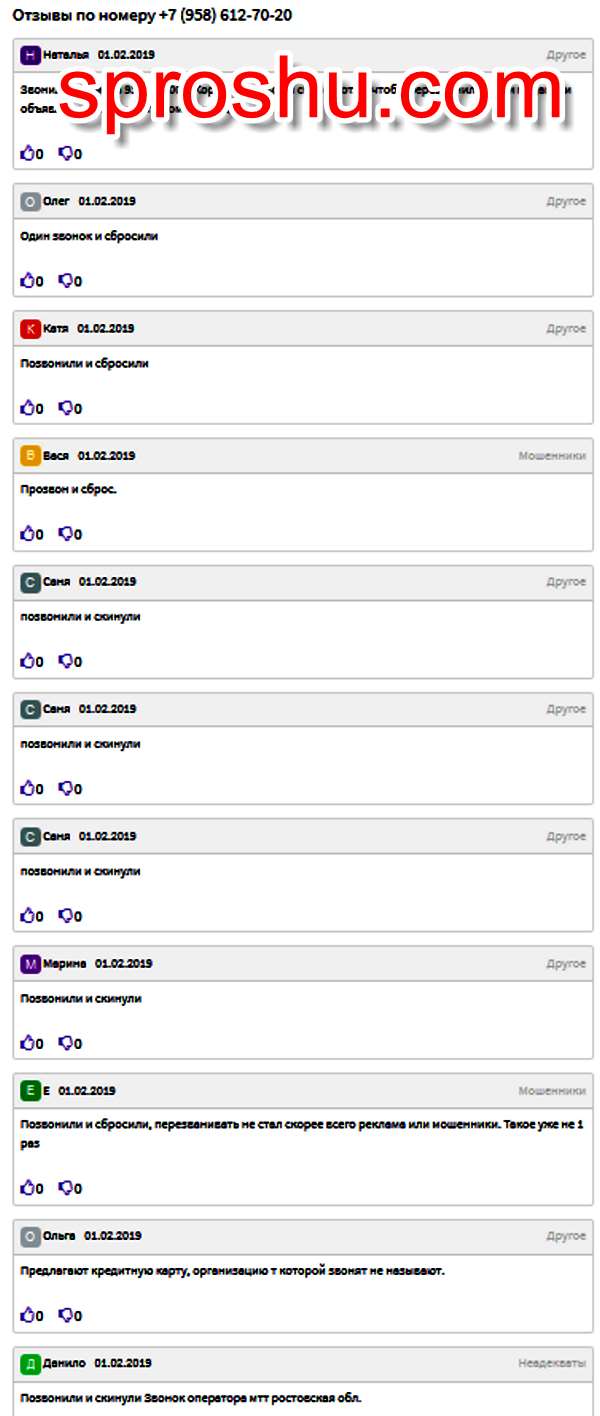Click 'Другое' tag on Ольга's review
This screenshot has width=600, height=1416.
(x=566, y=1236)
